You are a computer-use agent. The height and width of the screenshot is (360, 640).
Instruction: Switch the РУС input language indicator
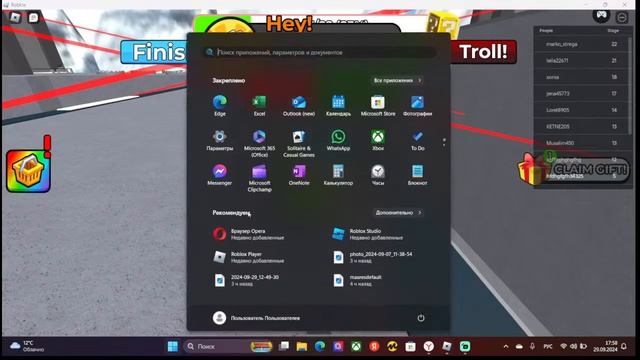[x=548, y=346]
